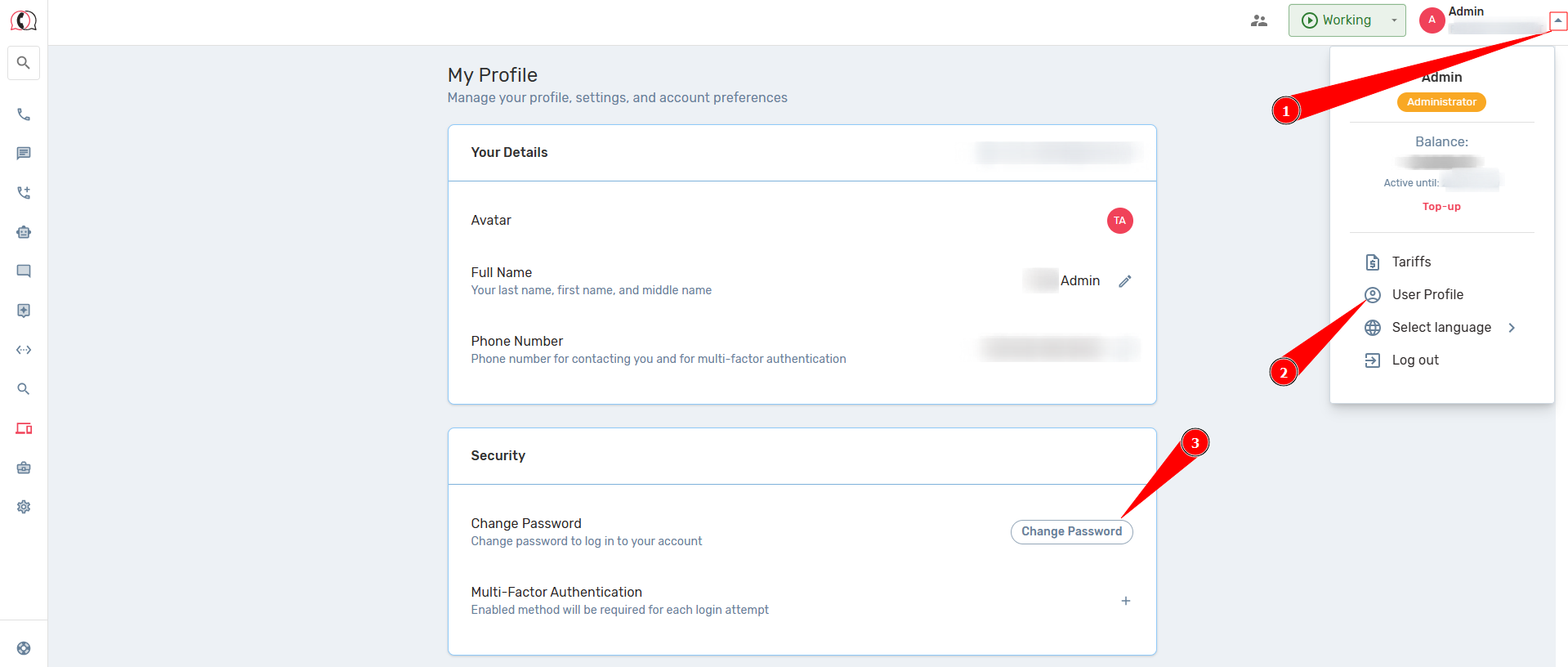Open the red devices icon in sidebar
Screen dimensions: 1568x667
tap(24, 428)
